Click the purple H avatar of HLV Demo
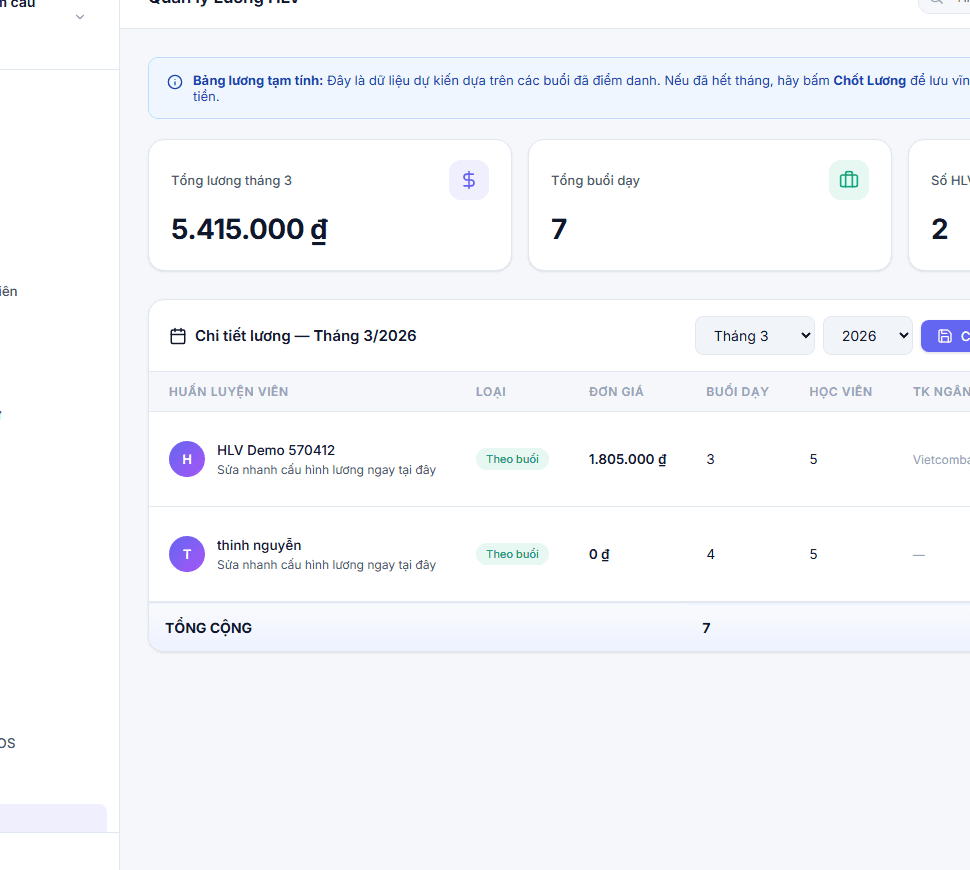 [x=187, y=459]
